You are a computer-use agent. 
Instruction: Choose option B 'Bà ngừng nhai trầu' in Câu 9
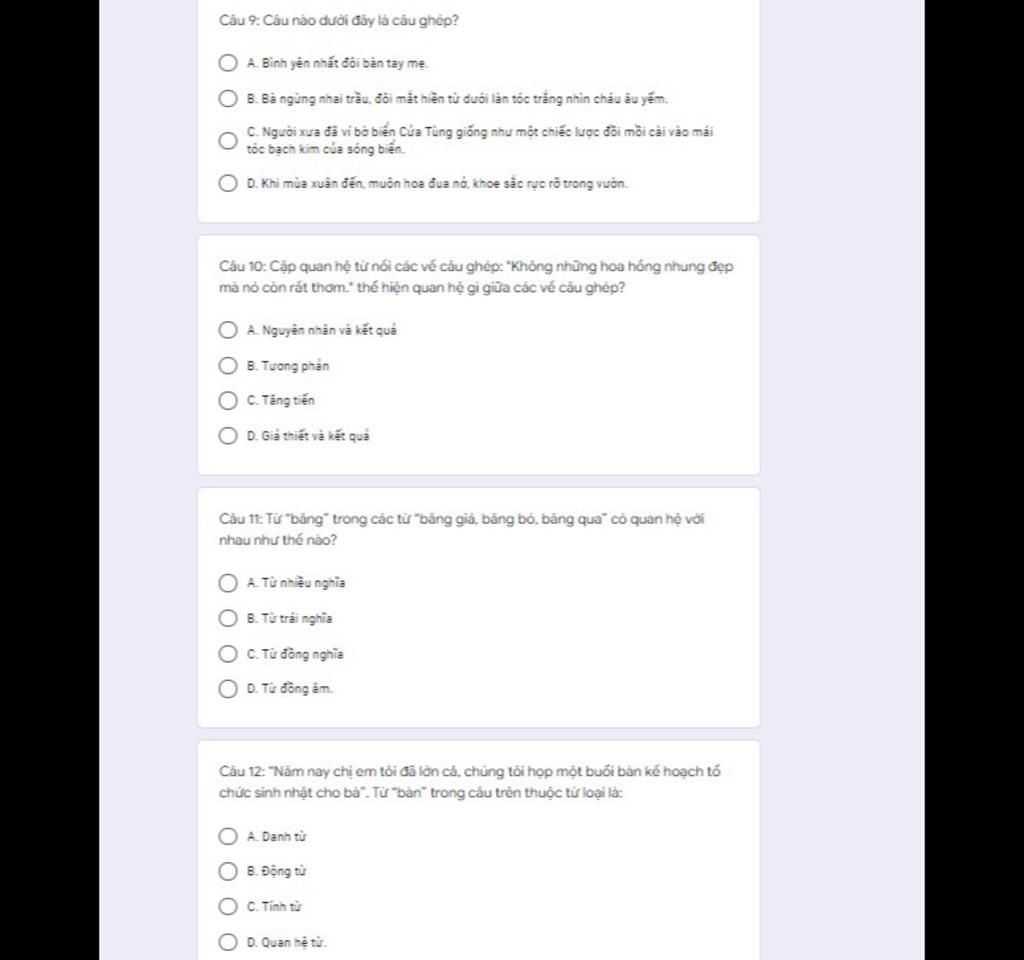click(x=228, y=99)
